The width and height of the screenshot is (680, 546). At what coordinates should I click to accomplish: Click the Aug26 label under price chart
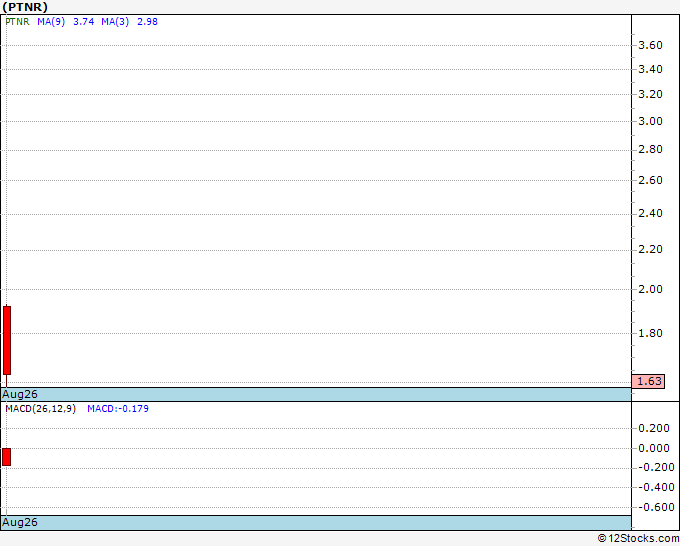pyautogui.click(x=20, y=394)
